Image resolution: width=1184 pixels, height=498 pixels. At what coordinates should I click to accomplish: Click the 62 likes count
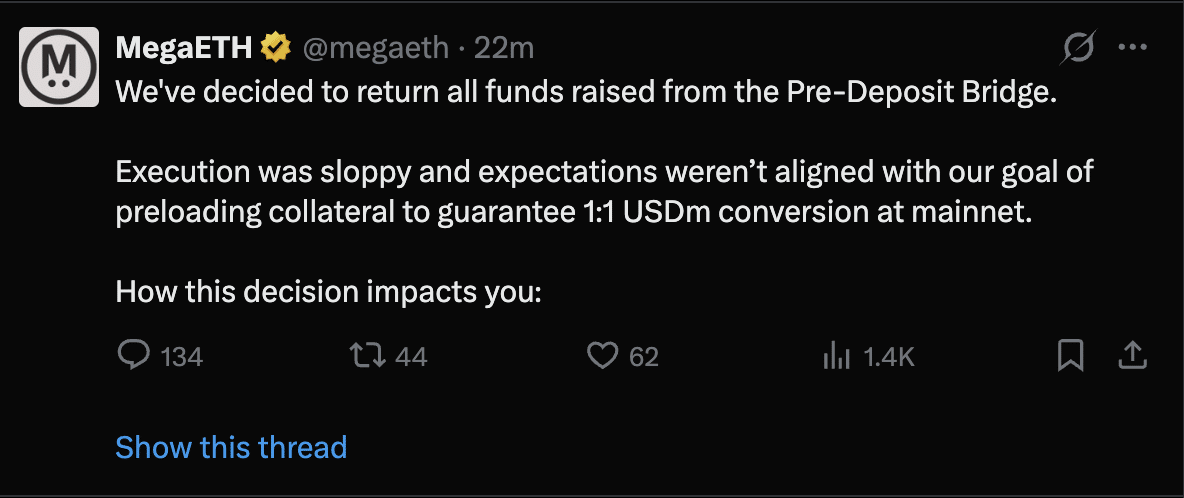click(x=644, y=356)
